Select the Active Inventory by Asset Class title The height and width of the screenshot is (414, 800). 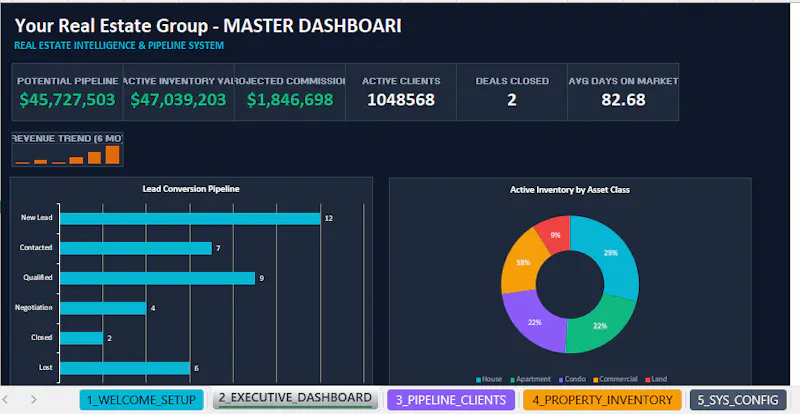pos(570,190)
